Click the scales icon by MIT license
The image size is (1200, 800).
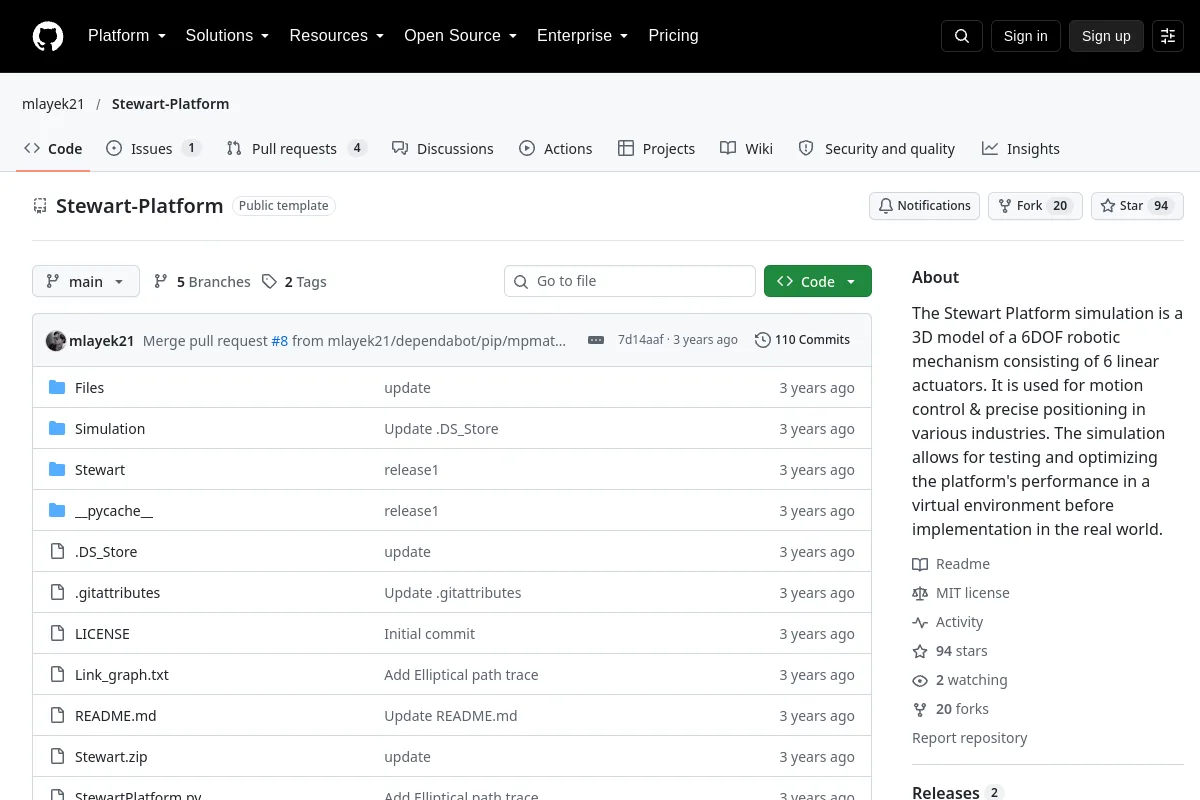920,593
